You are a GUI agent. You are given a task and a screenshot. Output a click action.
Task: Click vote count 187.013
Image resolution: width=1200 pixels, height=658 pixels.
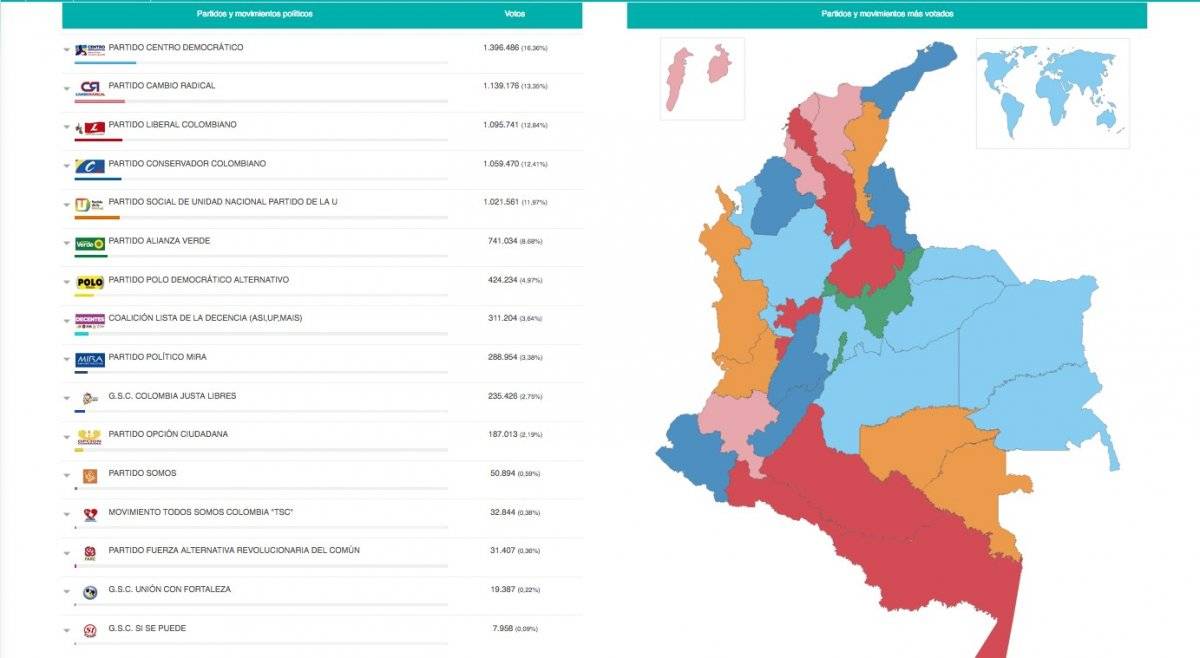point(503,434)
